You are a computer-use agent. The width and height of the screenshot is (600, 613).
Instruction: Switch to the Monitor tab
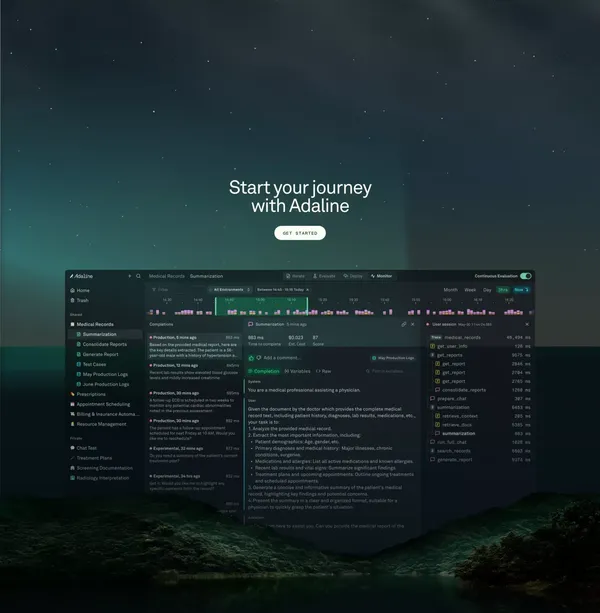(381, 276)
